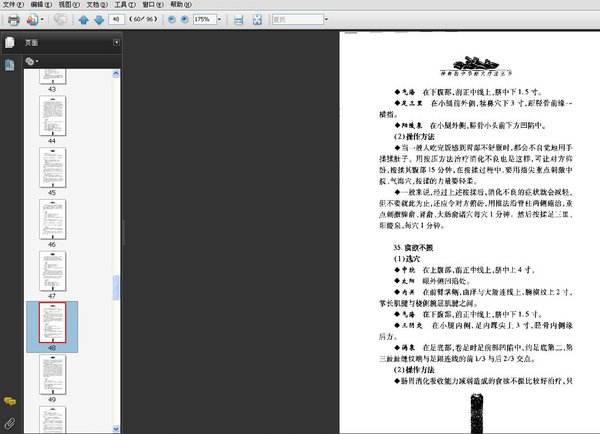This screenshot has height=434, width=600.
Task: Open the 帮助 (Help) menu
Action: point(181,5)
